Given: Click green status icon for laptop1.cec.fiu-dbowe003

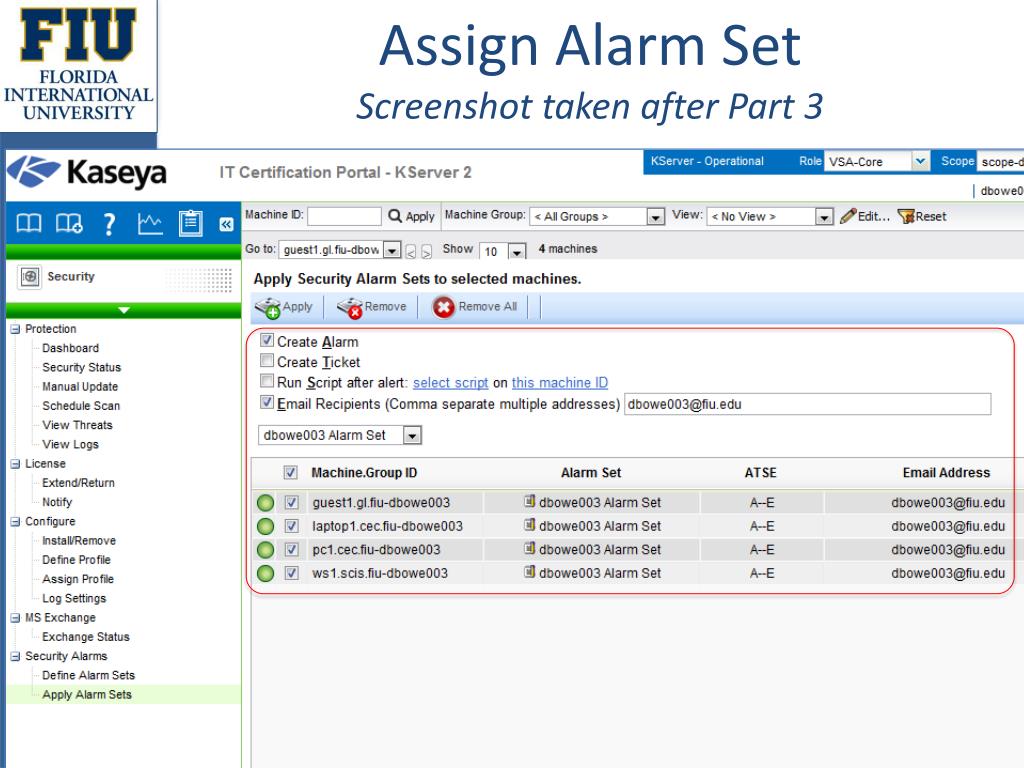Looking at the screenshot, I should (x=265, y=526).
